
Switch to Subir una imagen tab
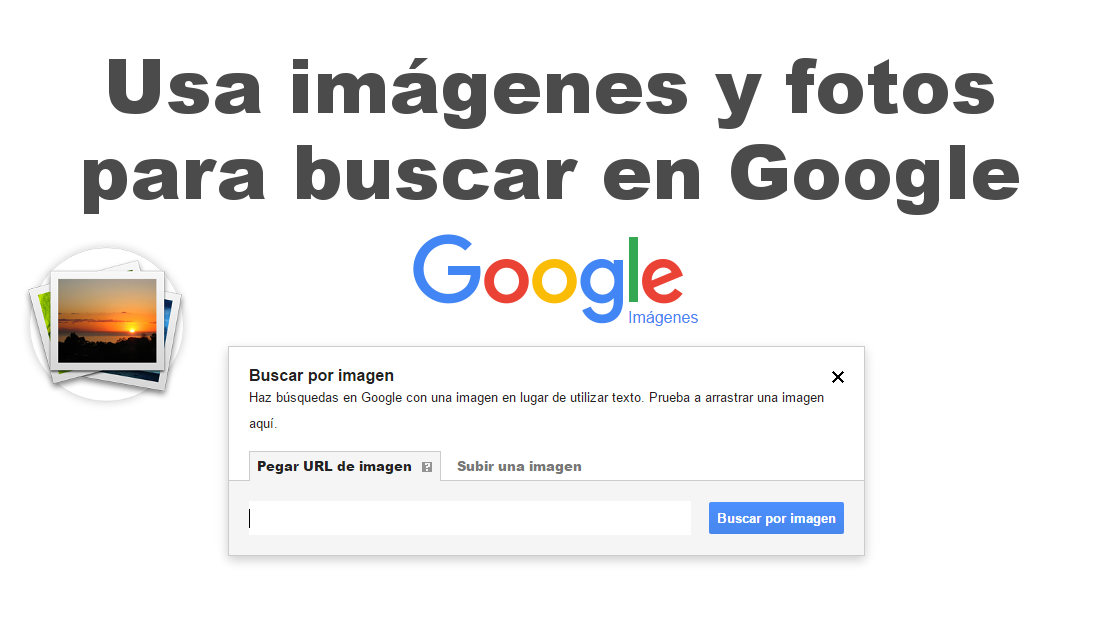(519, 466)
